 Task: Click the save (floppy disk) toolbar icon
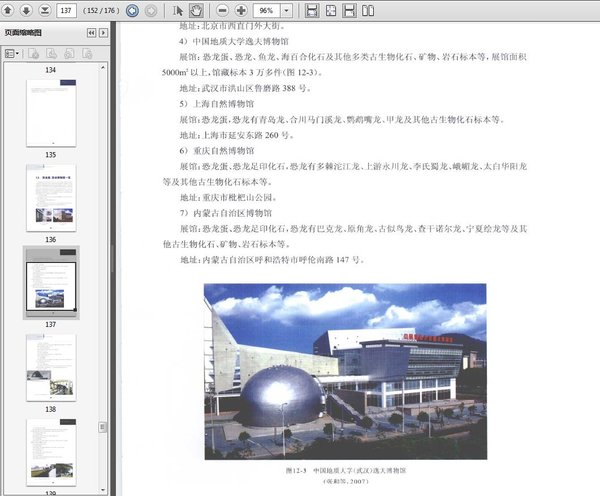pos(312,10)
